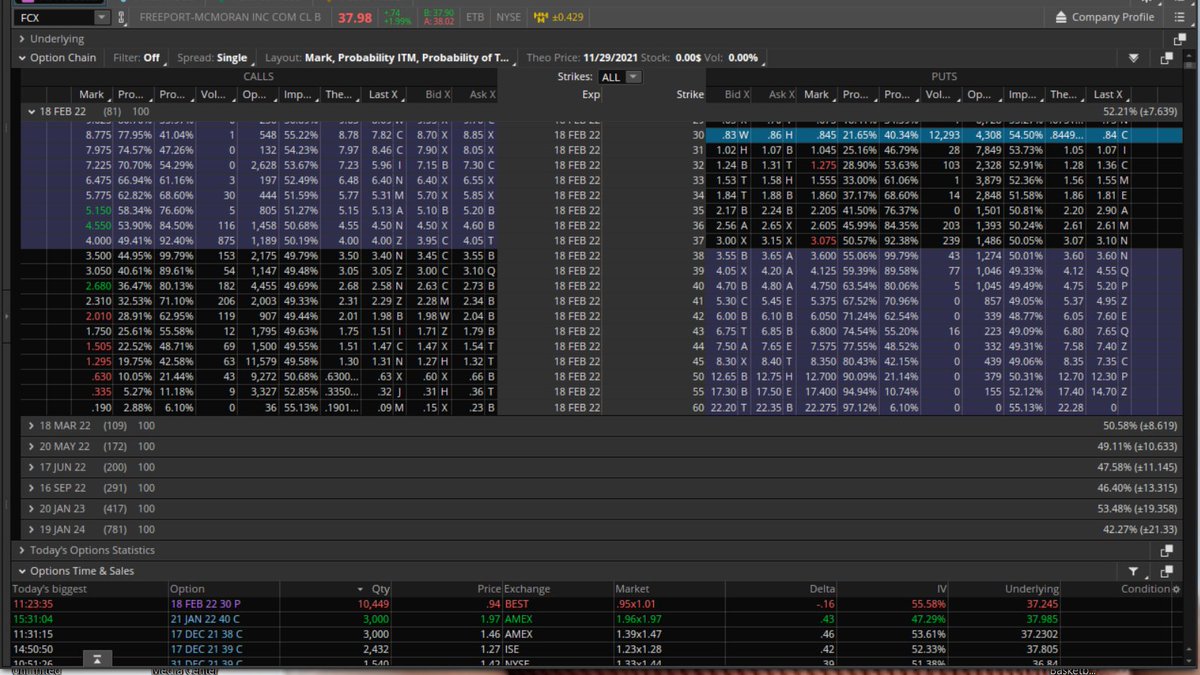1200x675 pixels.
Task: Click the collapse arrow icon at bottom left
Action: click(x=95, y=659)
